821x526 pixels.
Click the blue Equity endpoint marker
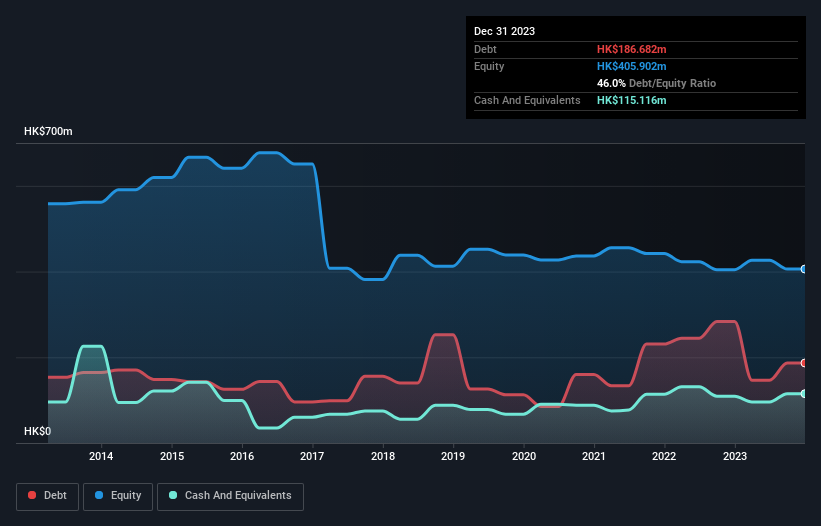pyautogui.click(x=804, y=269)
